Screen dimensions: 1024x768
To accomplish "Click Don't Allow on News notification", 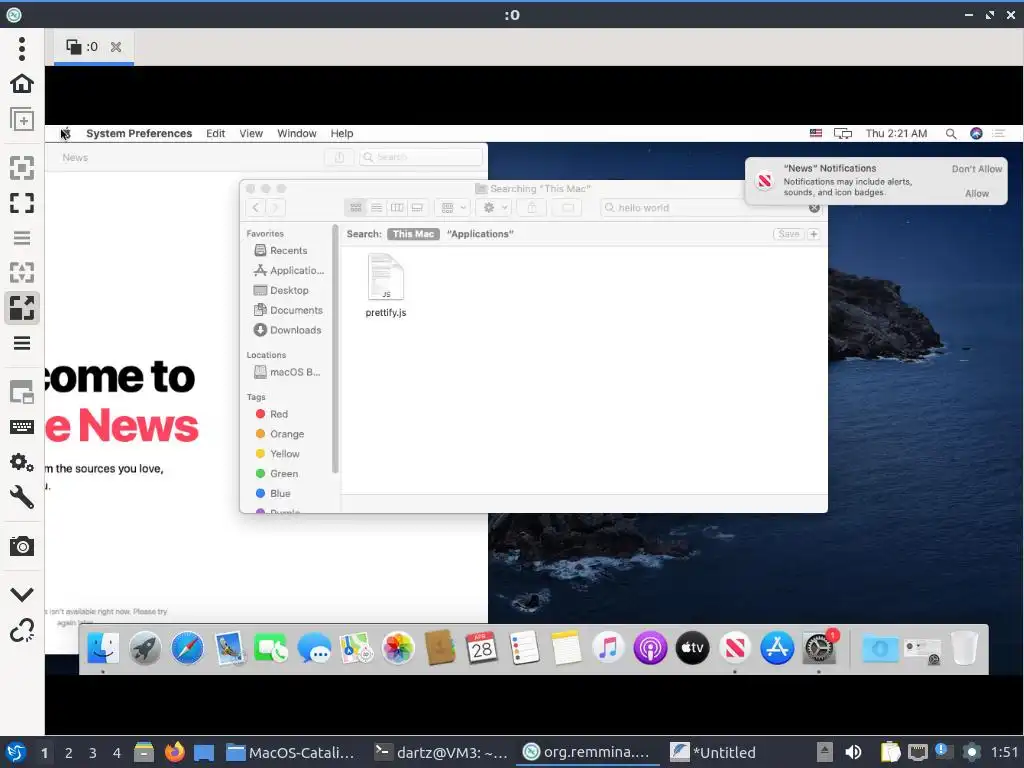I will (976, 168).
